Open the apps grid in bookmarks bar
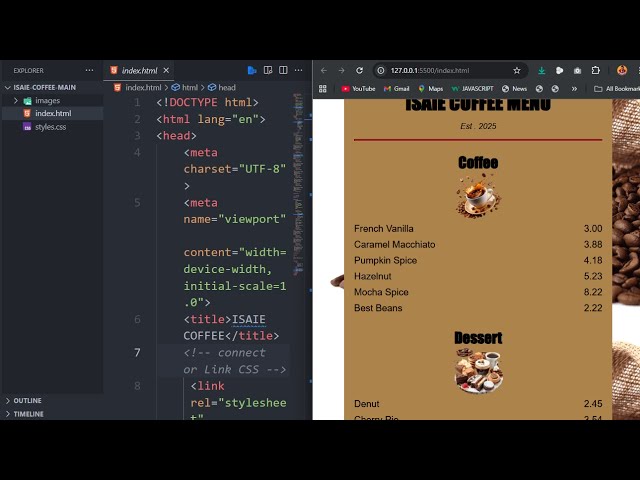Screen dimensions: 640x480 [322, 89]
